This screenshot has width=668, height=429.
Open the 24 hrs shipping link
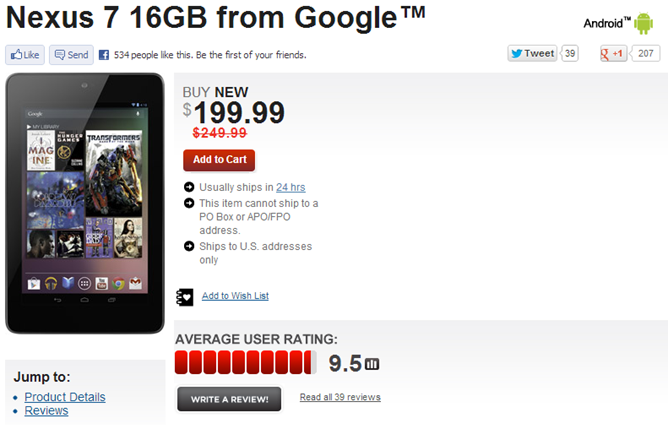[291, 187]
